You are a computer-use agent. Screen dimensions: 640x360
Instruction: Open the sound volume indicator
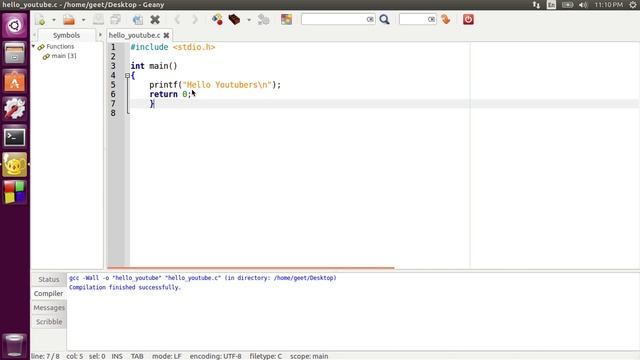click(x=583, y=5)
